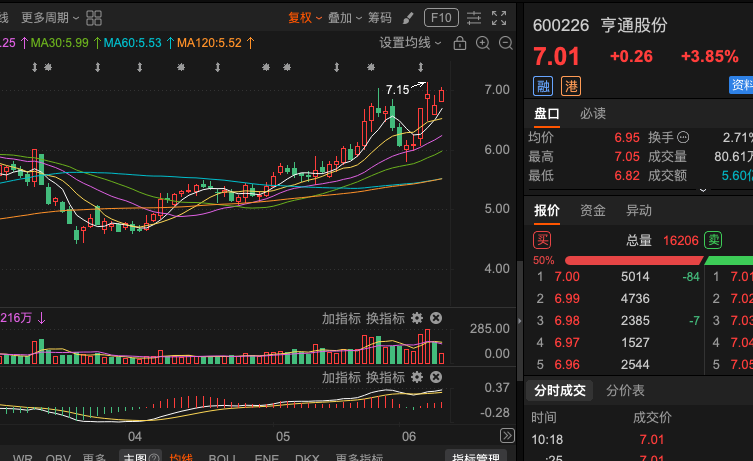Screen dimensions: 753x461
Task: Open volume indicator settings gear
Action: coord(417,318)
